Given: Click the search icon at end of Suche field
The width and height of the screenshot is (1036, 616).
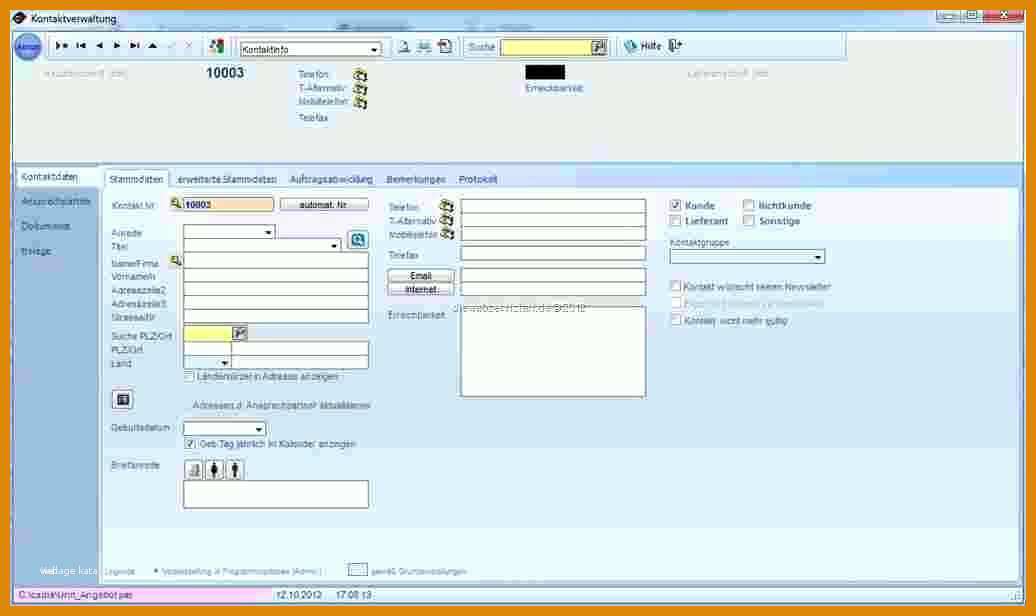Looking at the screenshot, I should tap(599, 47).
